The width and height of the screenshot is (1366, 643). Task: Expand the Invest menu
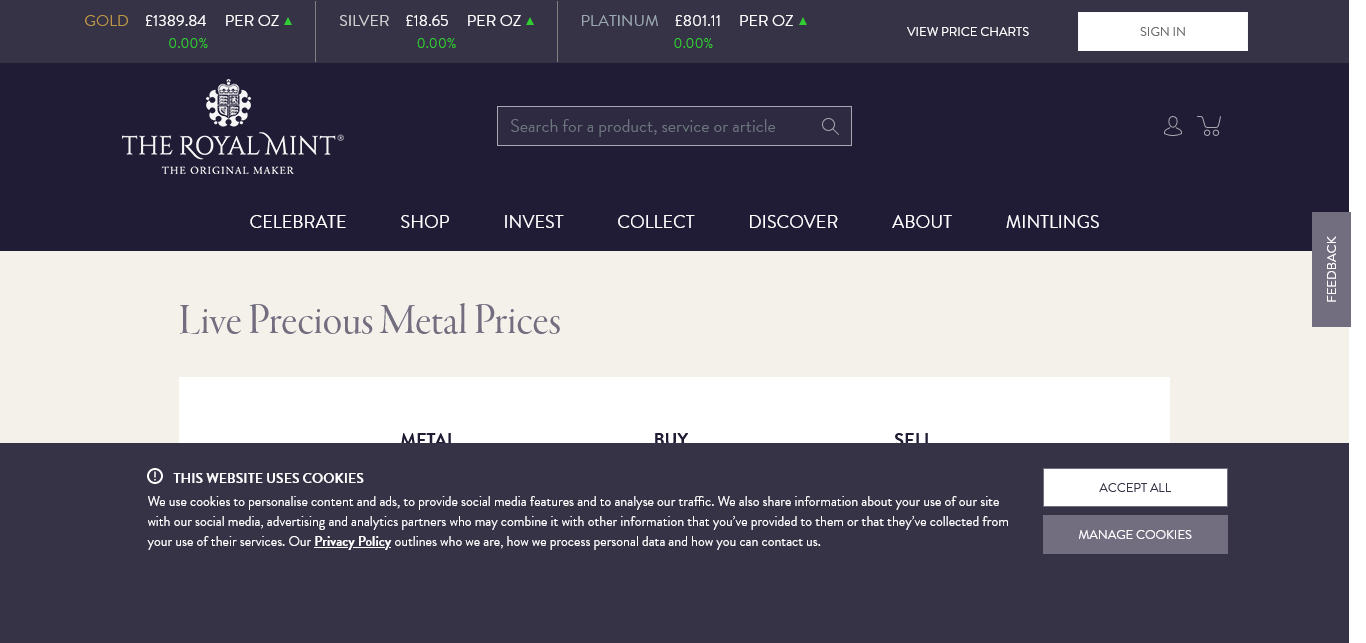[x=533, y=222]
